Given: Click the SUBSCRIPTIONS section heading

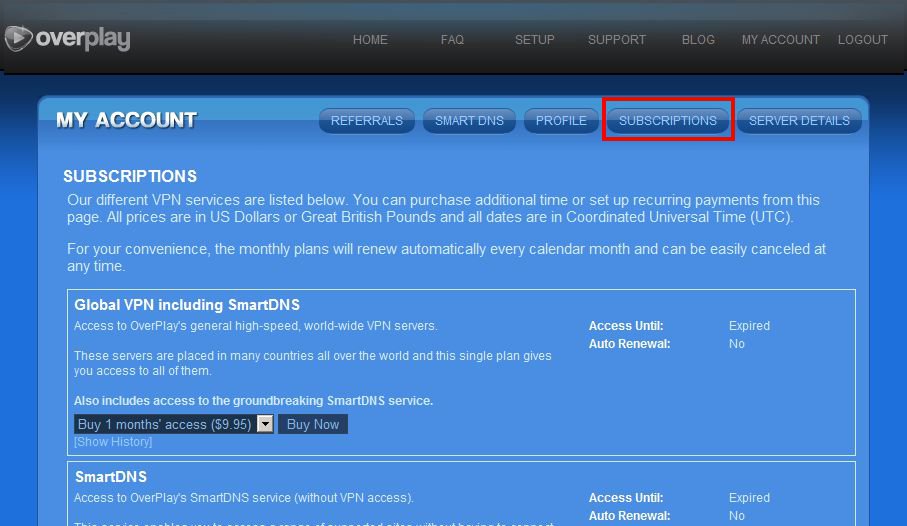Looking at the screenshot, I should coord(130,176).
